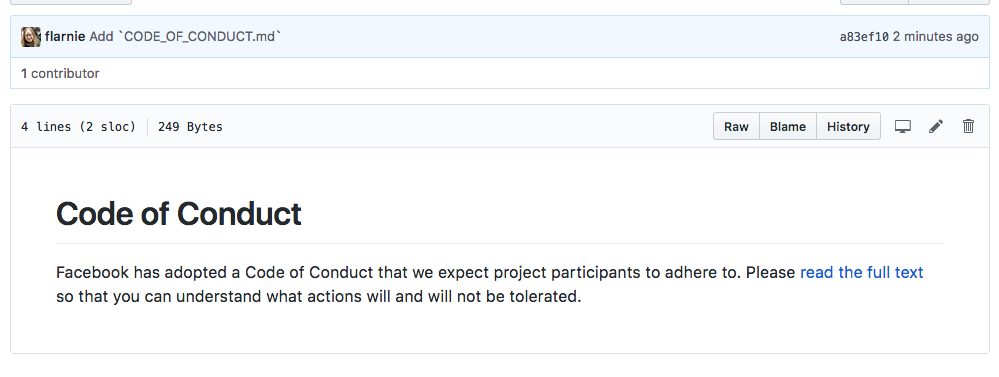This screenshot has width=999, height=377.
Task: Open the Add CODE_OF_CONDUCT.md commit message
Action: tap(185, 36)
